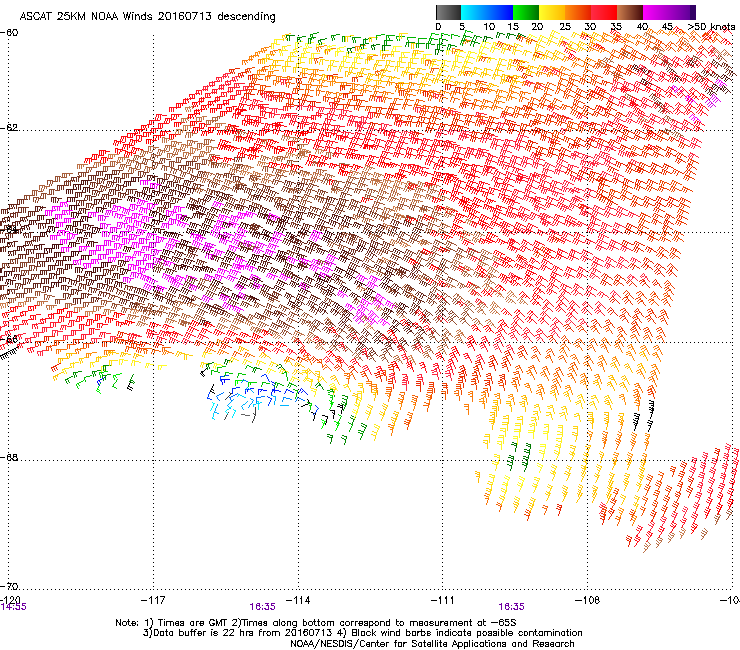Click the '-60' latitude label
Image resolution: width=740 pixels, height=650 pixels.
pos(9,33)
